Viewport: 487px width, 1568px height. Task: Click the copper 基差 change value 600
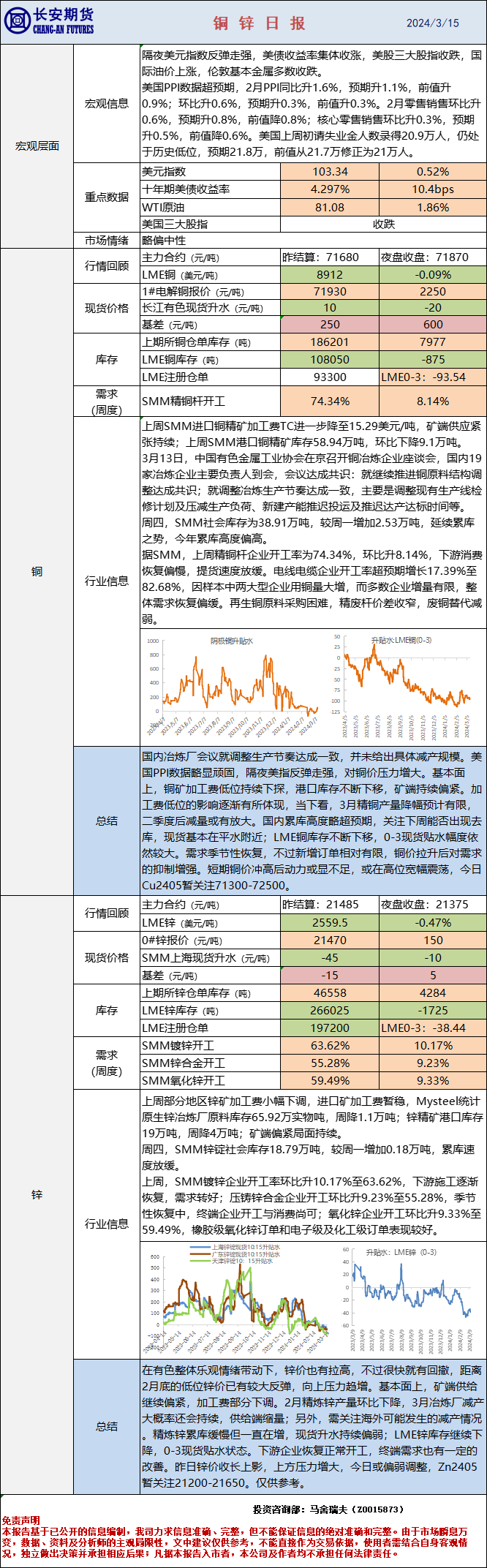(433, 325)
